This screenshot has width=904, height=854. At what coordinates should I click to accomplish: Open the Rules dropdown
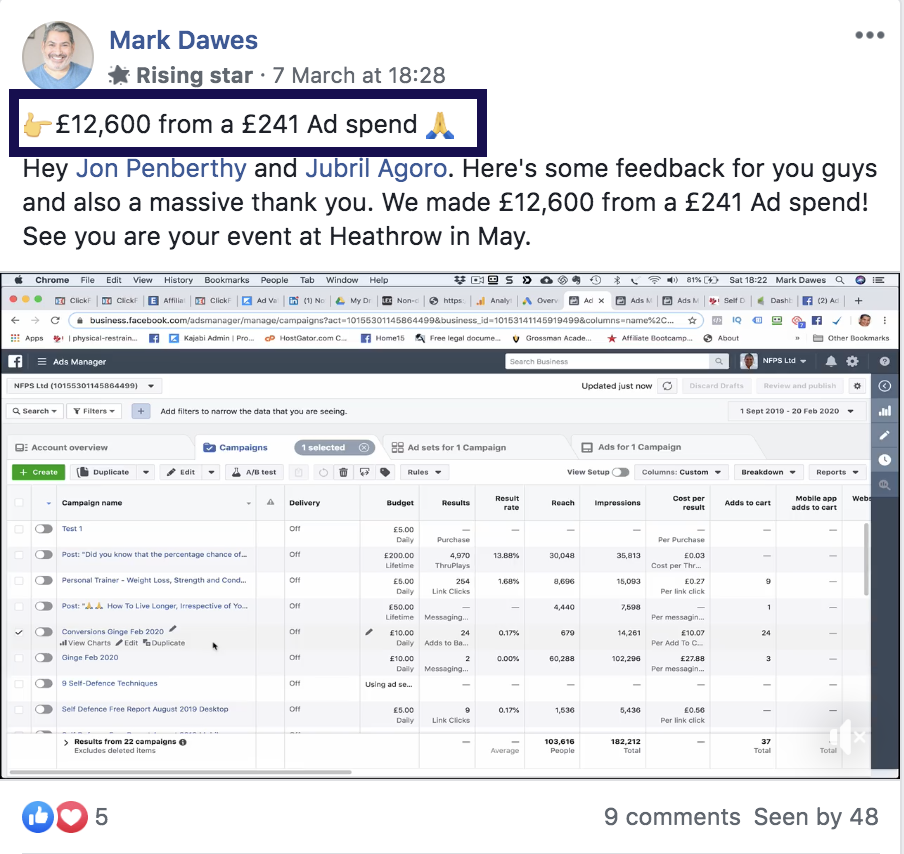pos(424,472)
